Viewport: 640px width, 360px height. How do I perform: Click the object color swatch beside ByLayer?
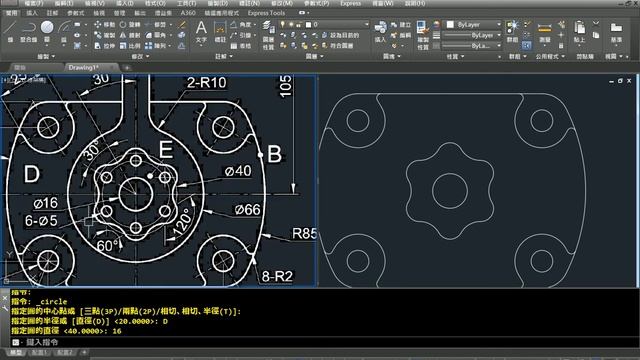coord(450,24)
